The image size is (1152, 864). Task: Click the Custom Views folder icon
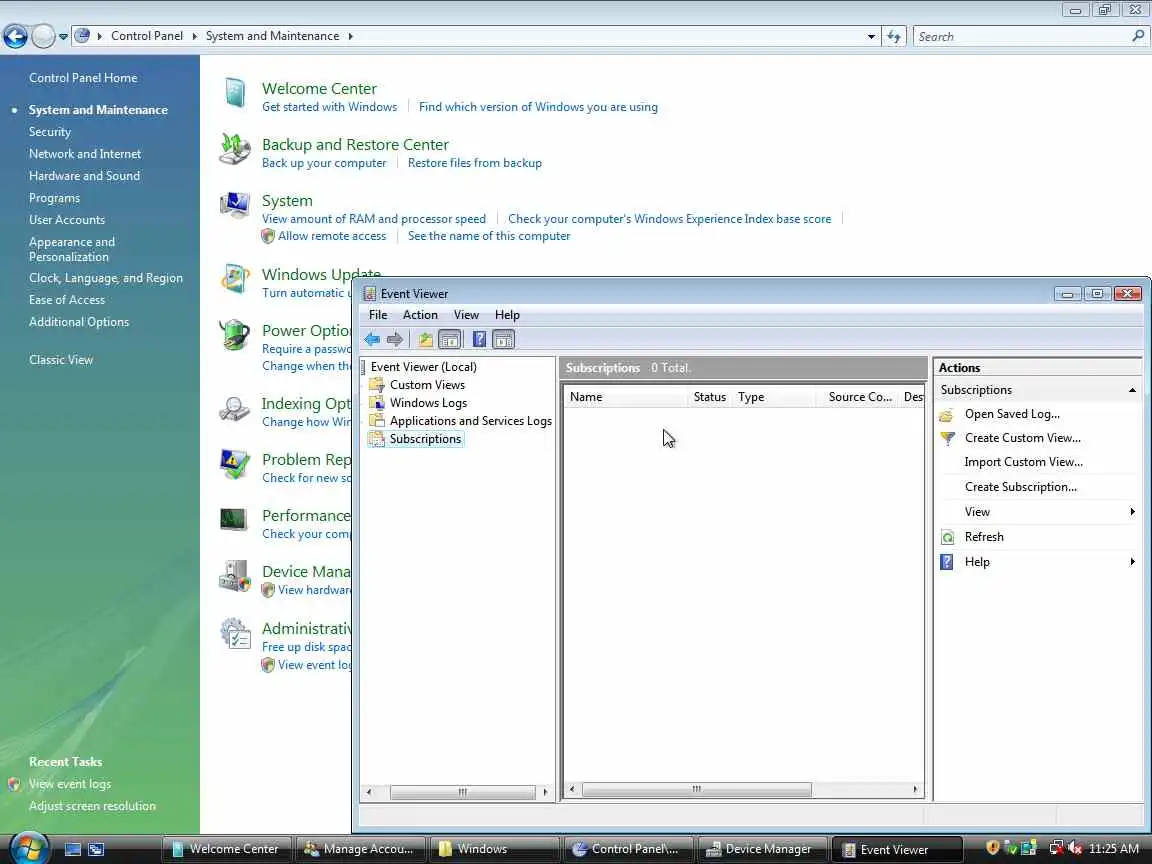(376, 384)
